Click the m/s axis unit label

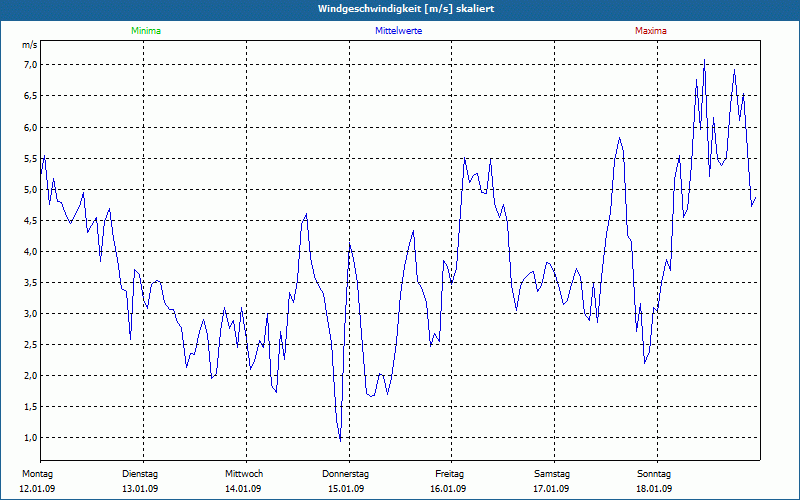30,45
